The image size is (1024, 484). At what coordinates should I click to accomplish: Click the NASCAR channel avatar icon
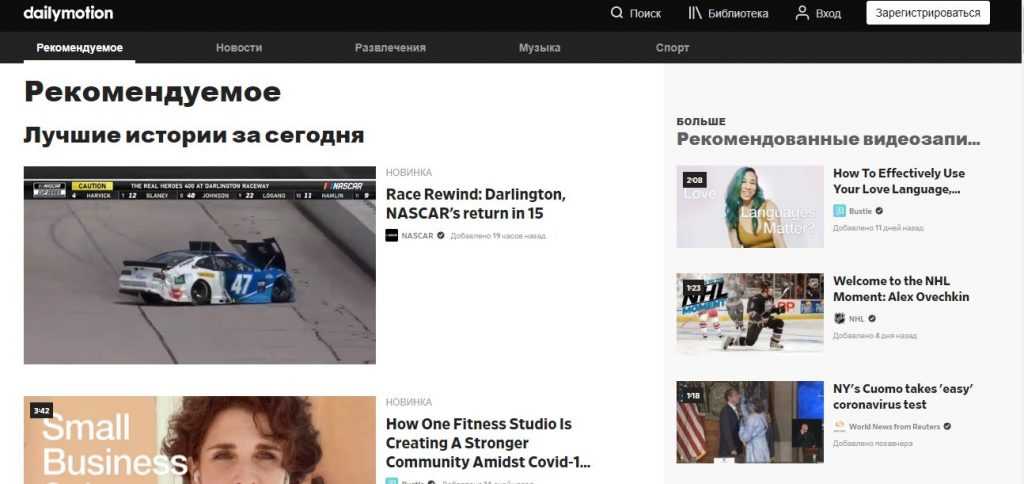[392, 236]
